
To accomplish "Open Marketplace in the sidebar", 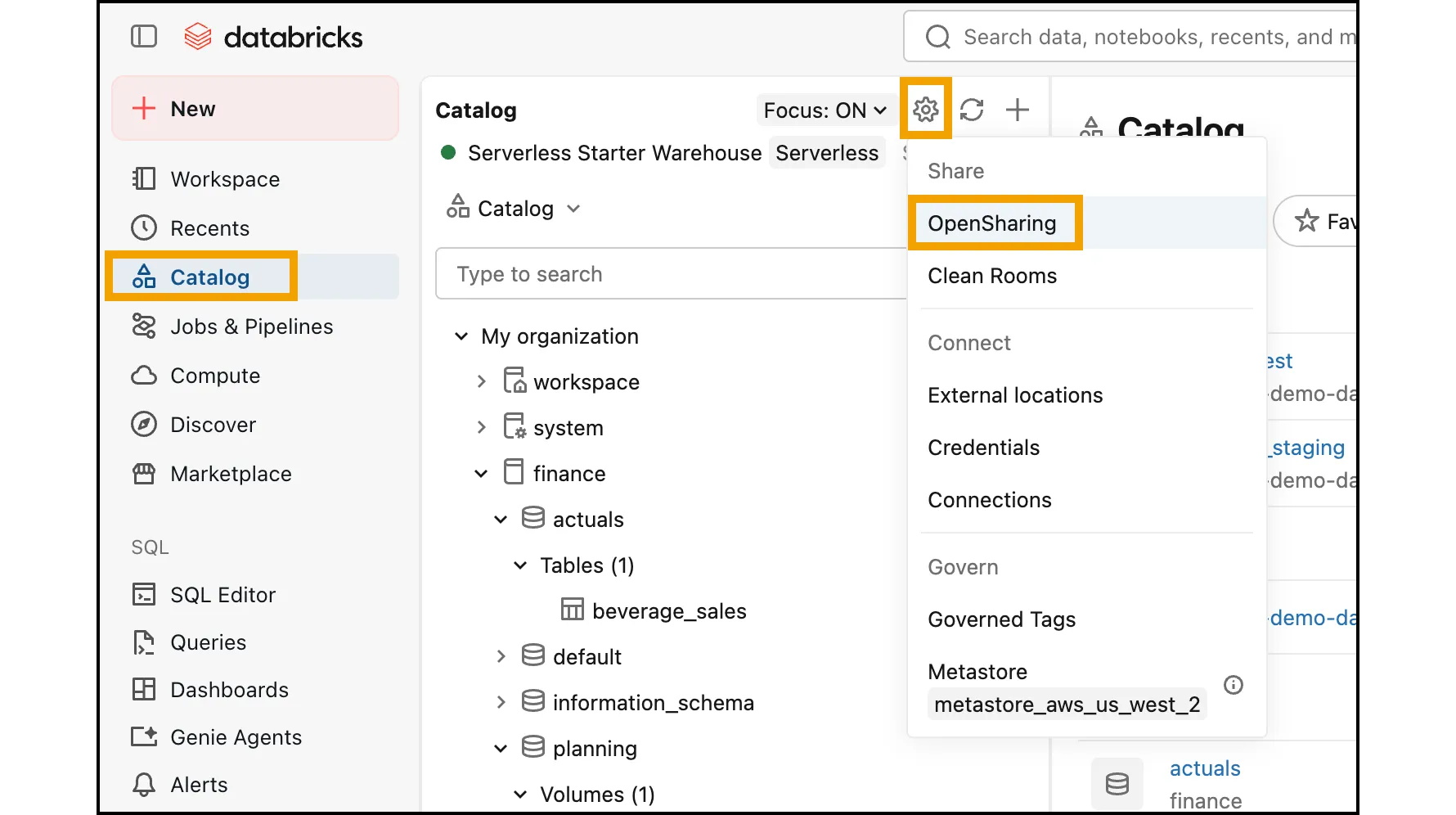I will point(255,474).
